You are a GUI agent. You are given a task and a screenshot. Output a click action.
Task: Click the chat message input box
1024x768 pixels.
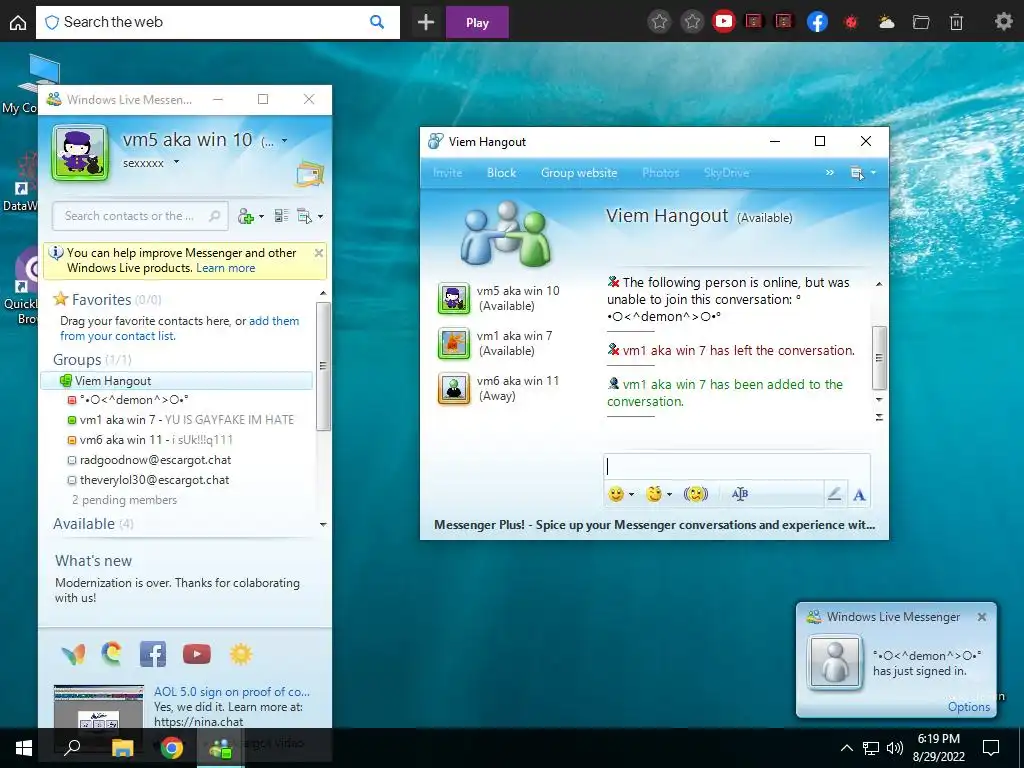pyautogui.click(x=737, y=467)
